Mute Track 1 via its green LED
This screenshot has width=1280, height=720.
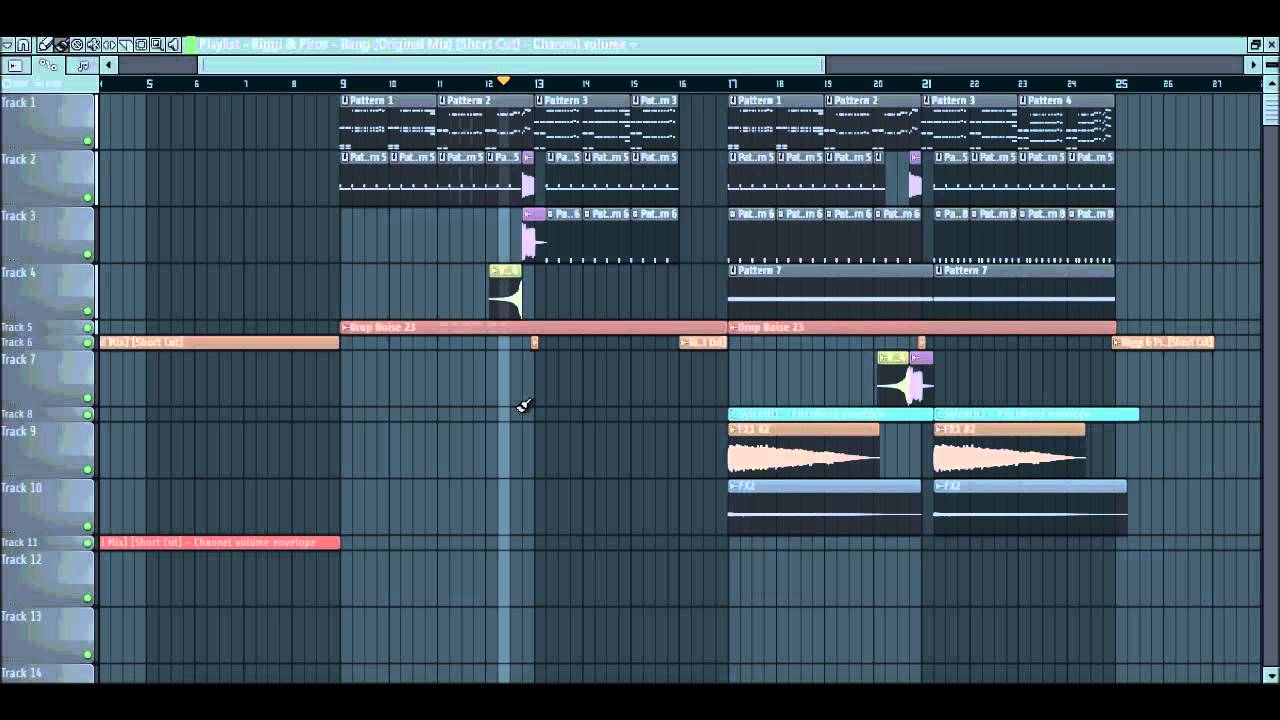[x=88, y=141]
